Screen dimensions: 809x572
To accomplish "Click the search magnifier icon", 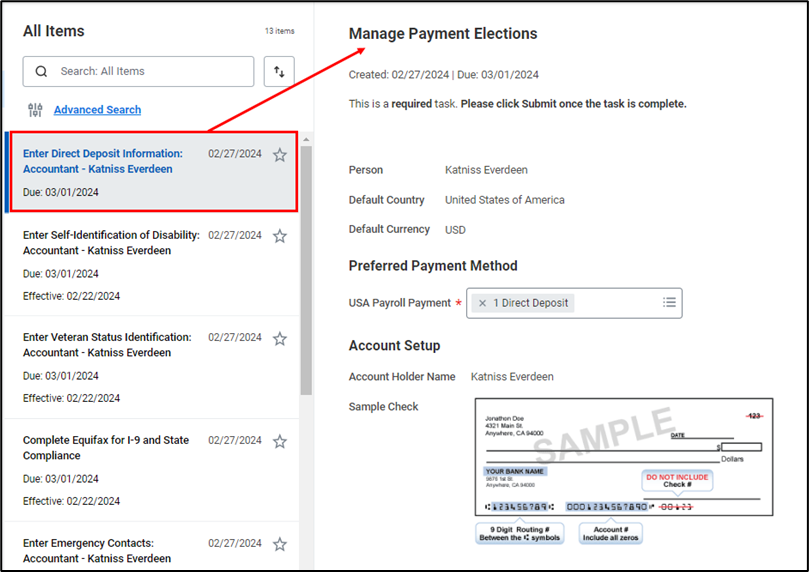I will [41, 72].
